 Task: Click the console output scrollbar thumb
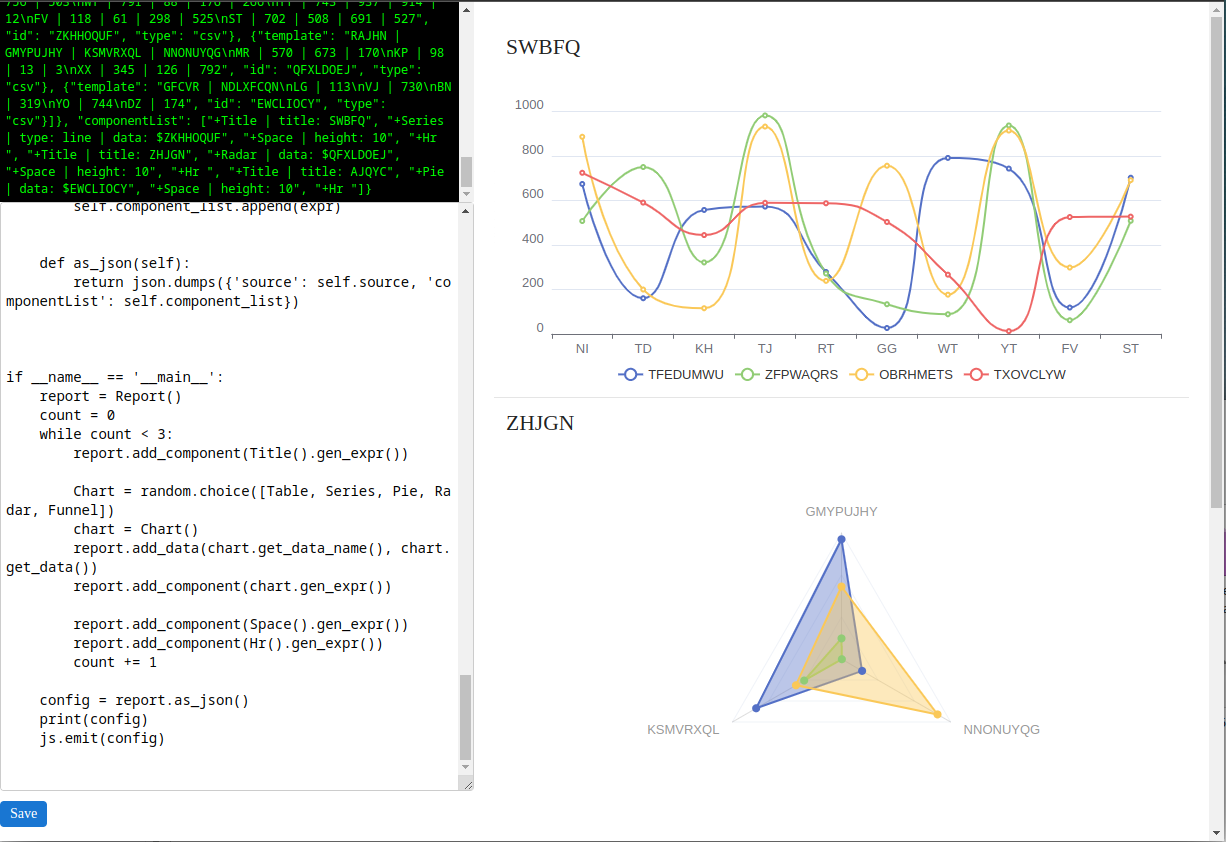[466, 171]
